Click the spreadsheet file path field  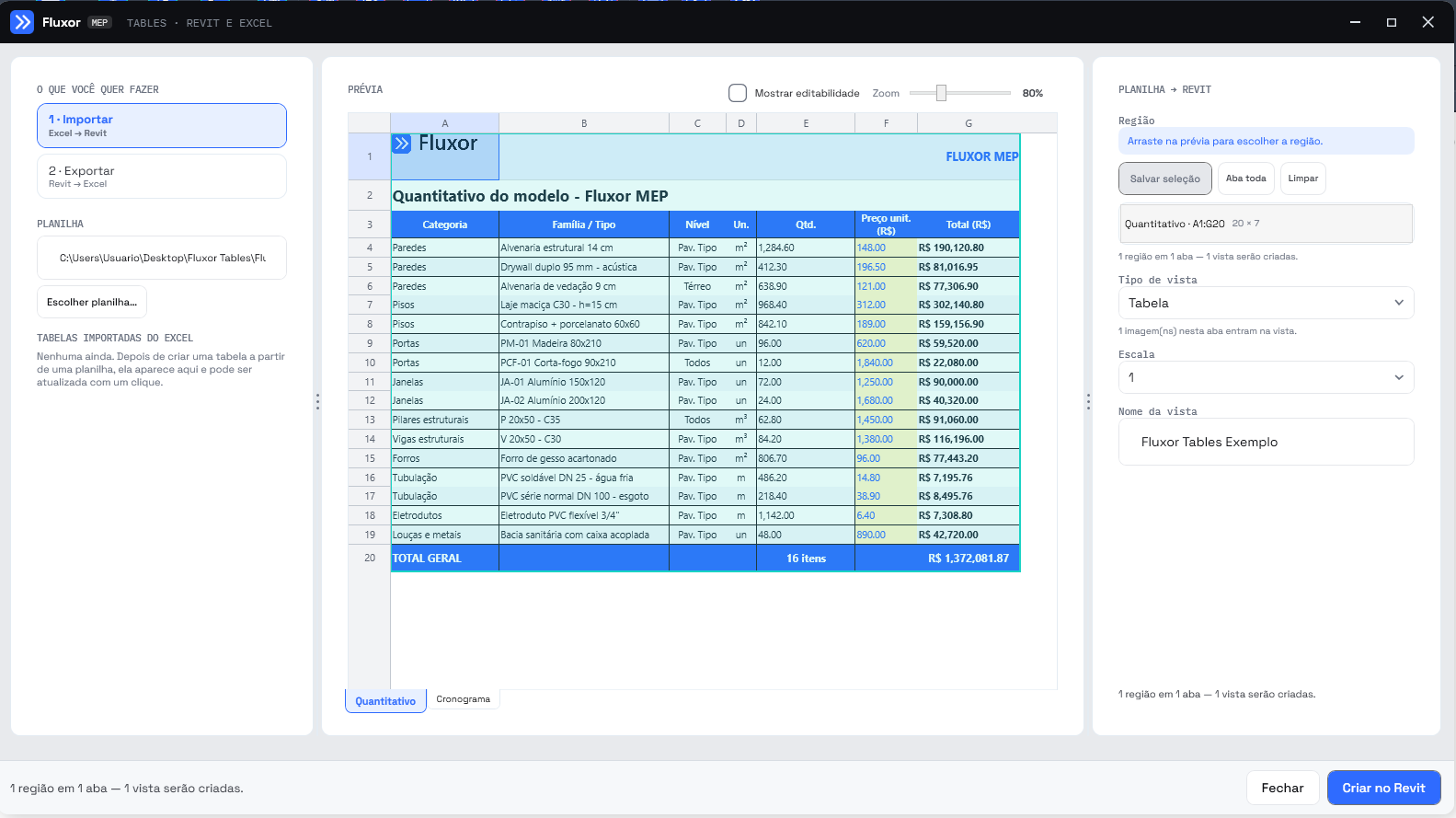click(162, 258)
